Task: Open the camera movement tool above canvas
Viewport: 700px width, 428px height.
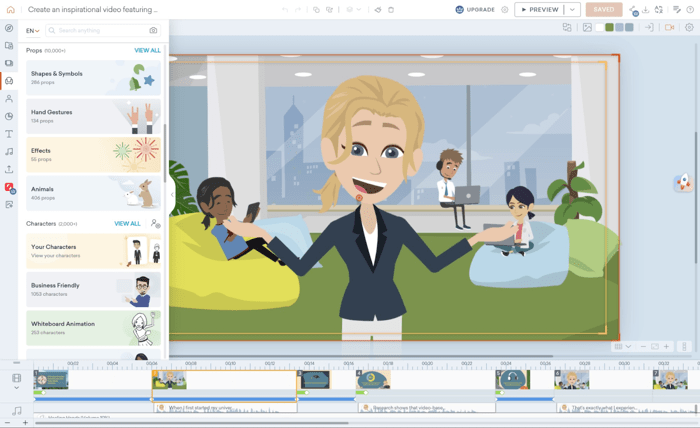Action: pos(669,28)
